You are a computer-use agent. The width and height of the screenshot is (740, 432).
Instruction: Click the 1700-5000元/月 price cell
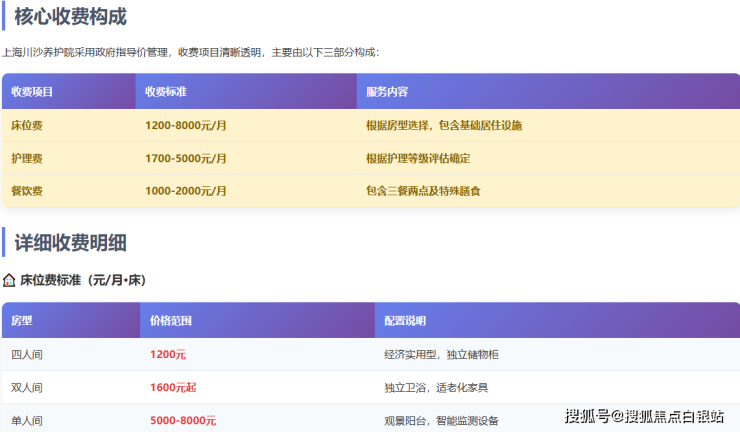tap(186, 158)
